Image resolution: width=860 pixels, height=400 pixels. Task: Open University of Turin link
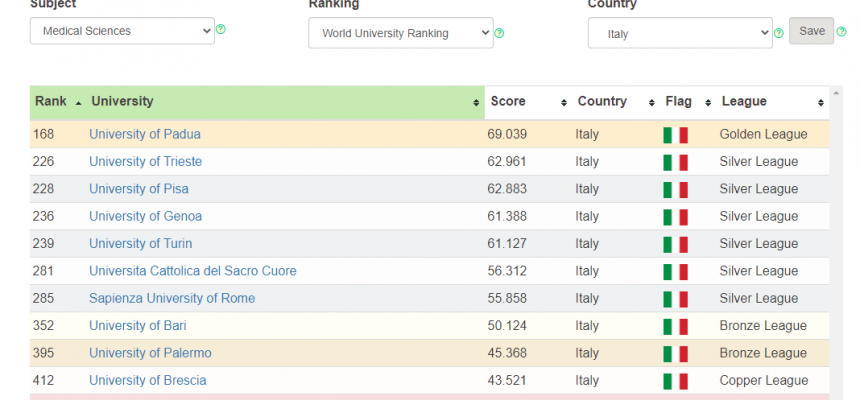(140, 244)
